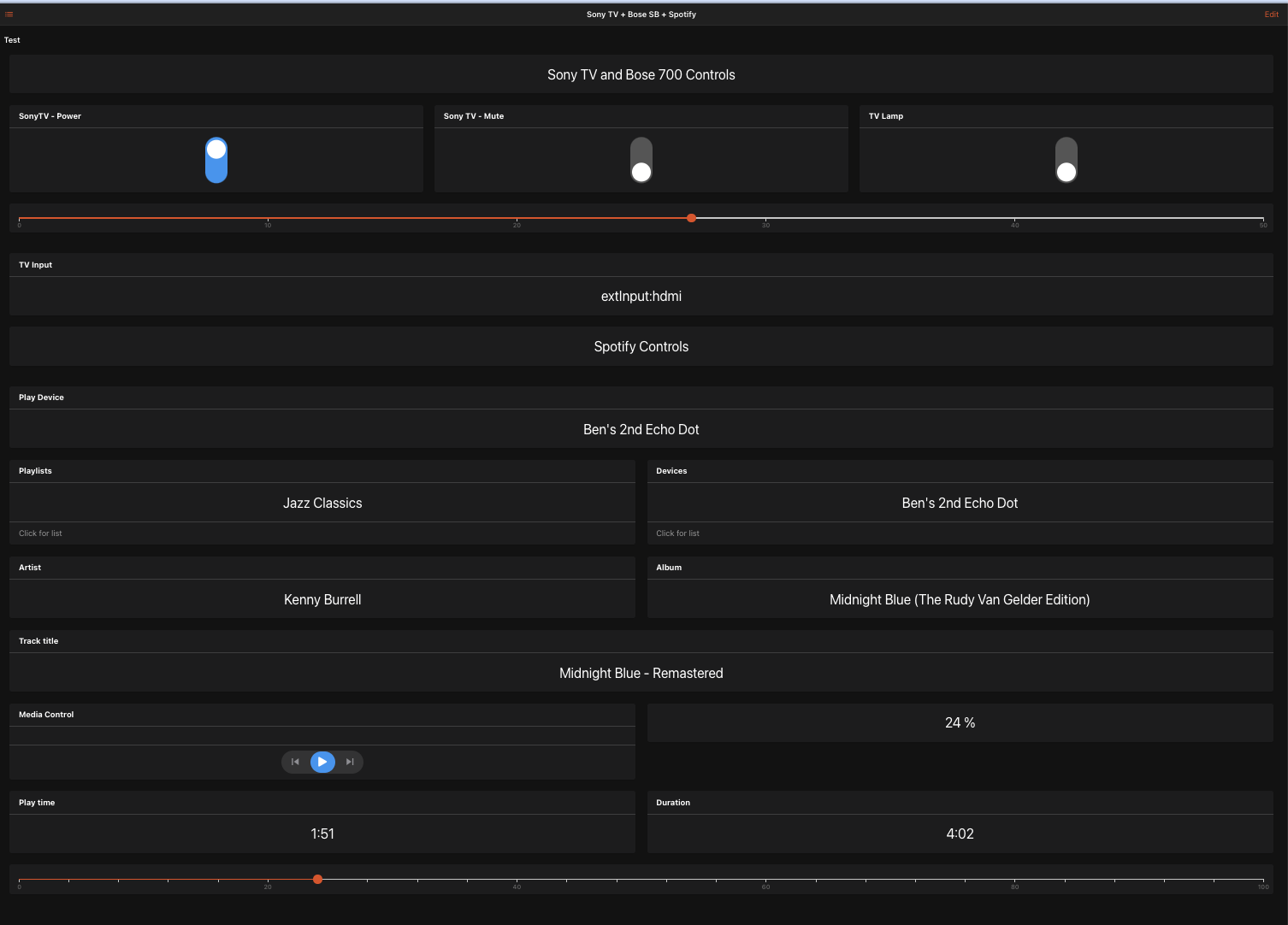Click the track position slider handle
This screenshot has width=1288, height=925.
317,879
